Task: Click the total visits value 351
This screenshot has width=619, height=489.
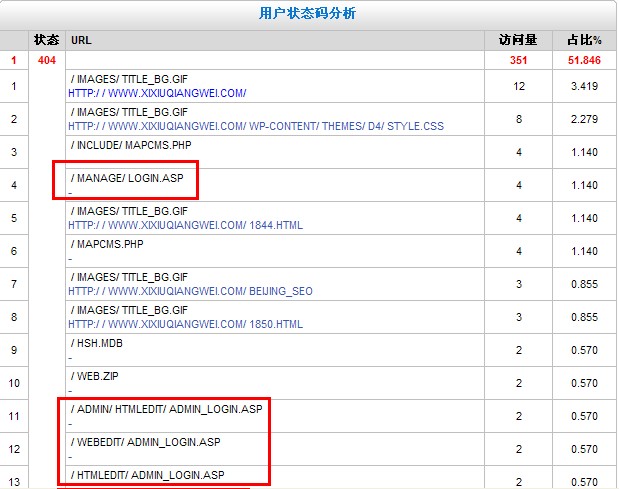Action: coord(518,61)
